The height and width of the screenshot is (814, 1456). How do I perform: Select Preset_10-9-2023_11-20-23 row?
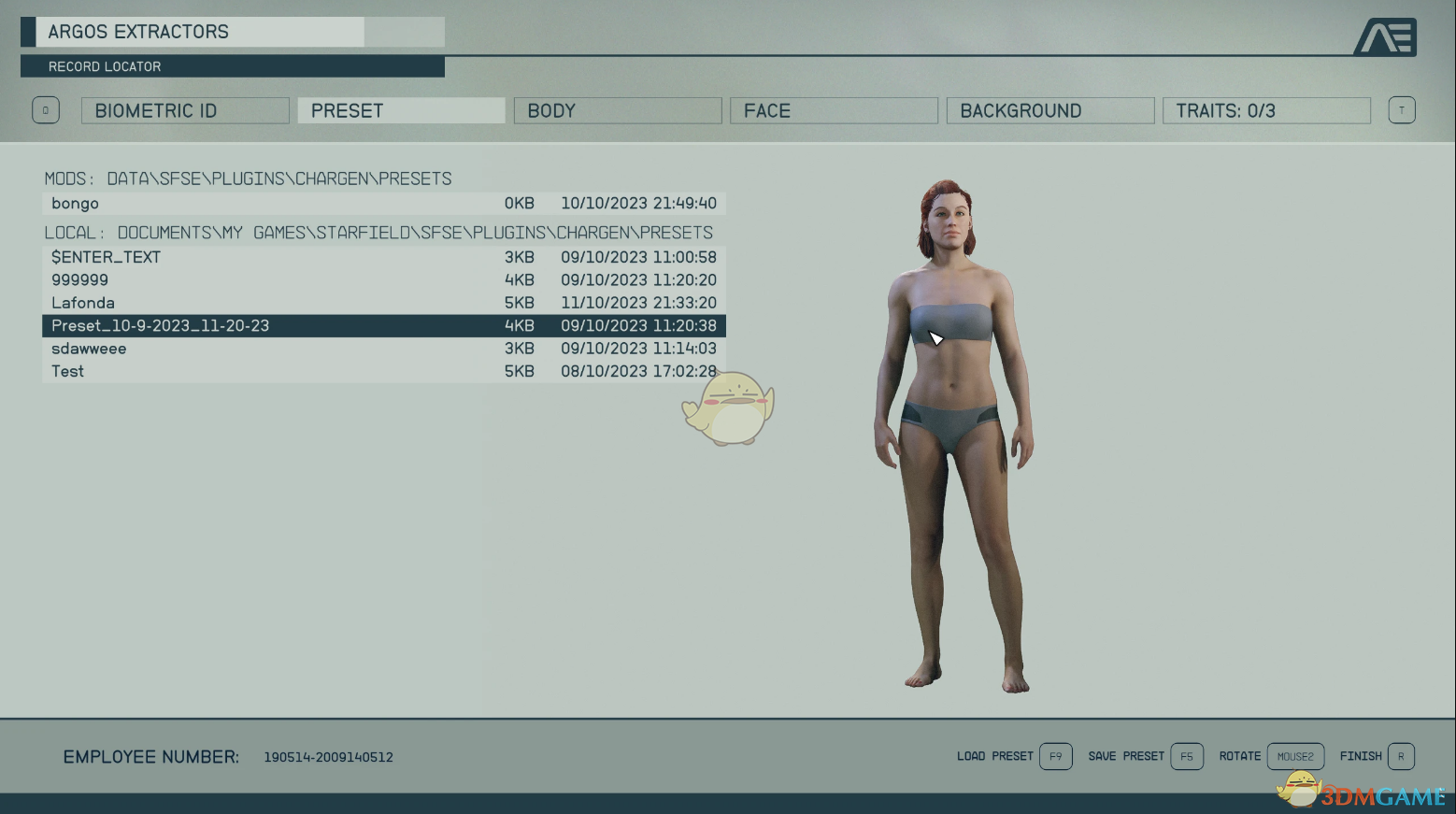click(x=384, y=325)
